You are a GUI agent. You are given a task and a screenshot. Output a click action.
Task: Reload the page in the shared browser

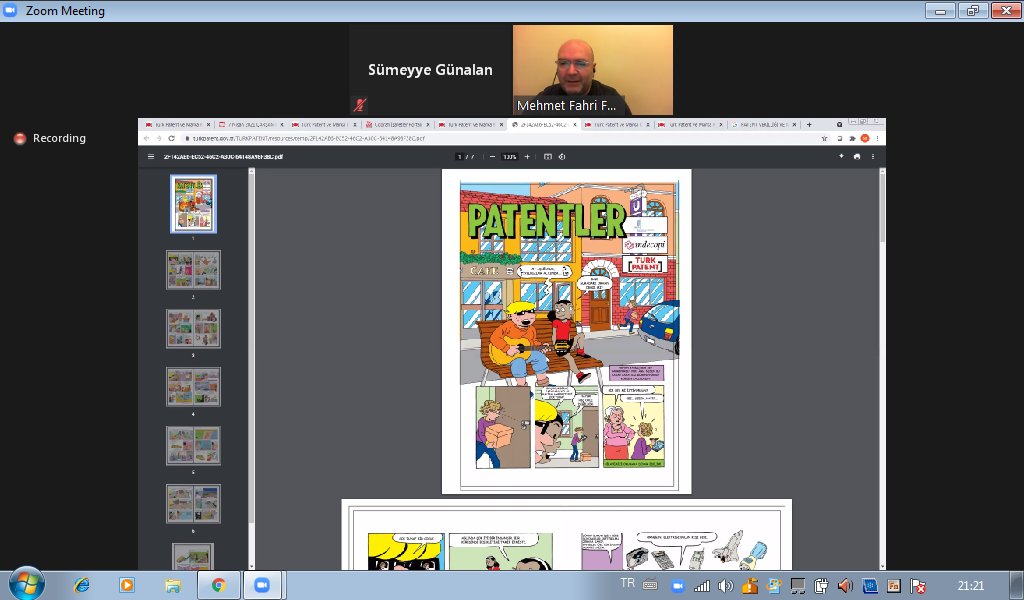coord(171,138)
